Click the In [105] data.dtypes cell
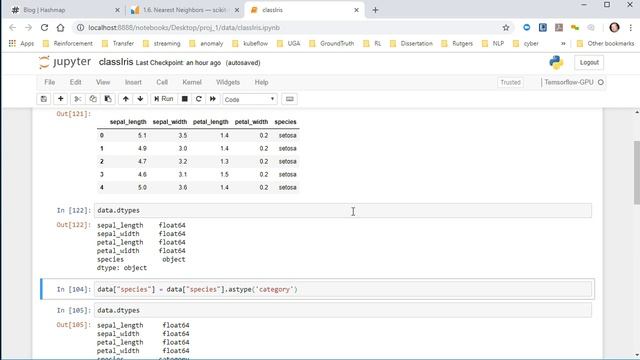Viewport: 640px width, 360px height. tap(343, 310)
